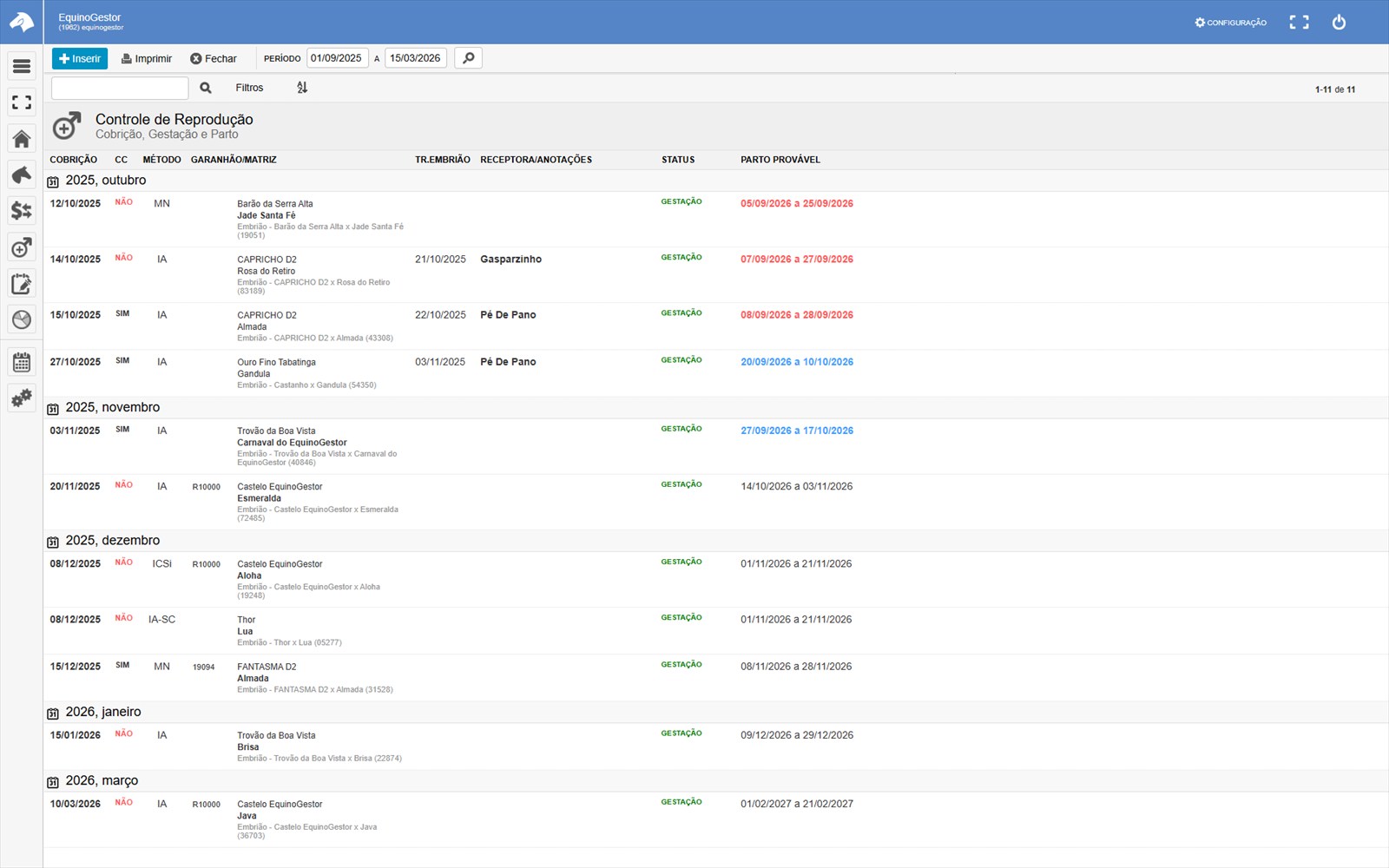Open Configuração settings

(1230, 23)
